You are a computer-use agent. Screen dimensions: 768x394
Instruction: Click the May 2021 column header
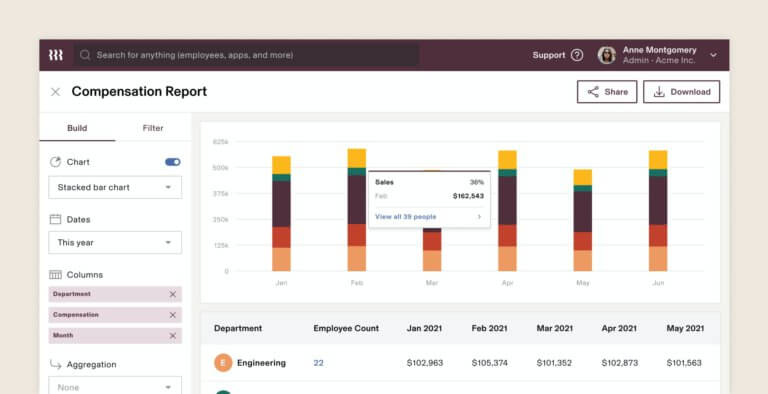click(x=685, y=328)
